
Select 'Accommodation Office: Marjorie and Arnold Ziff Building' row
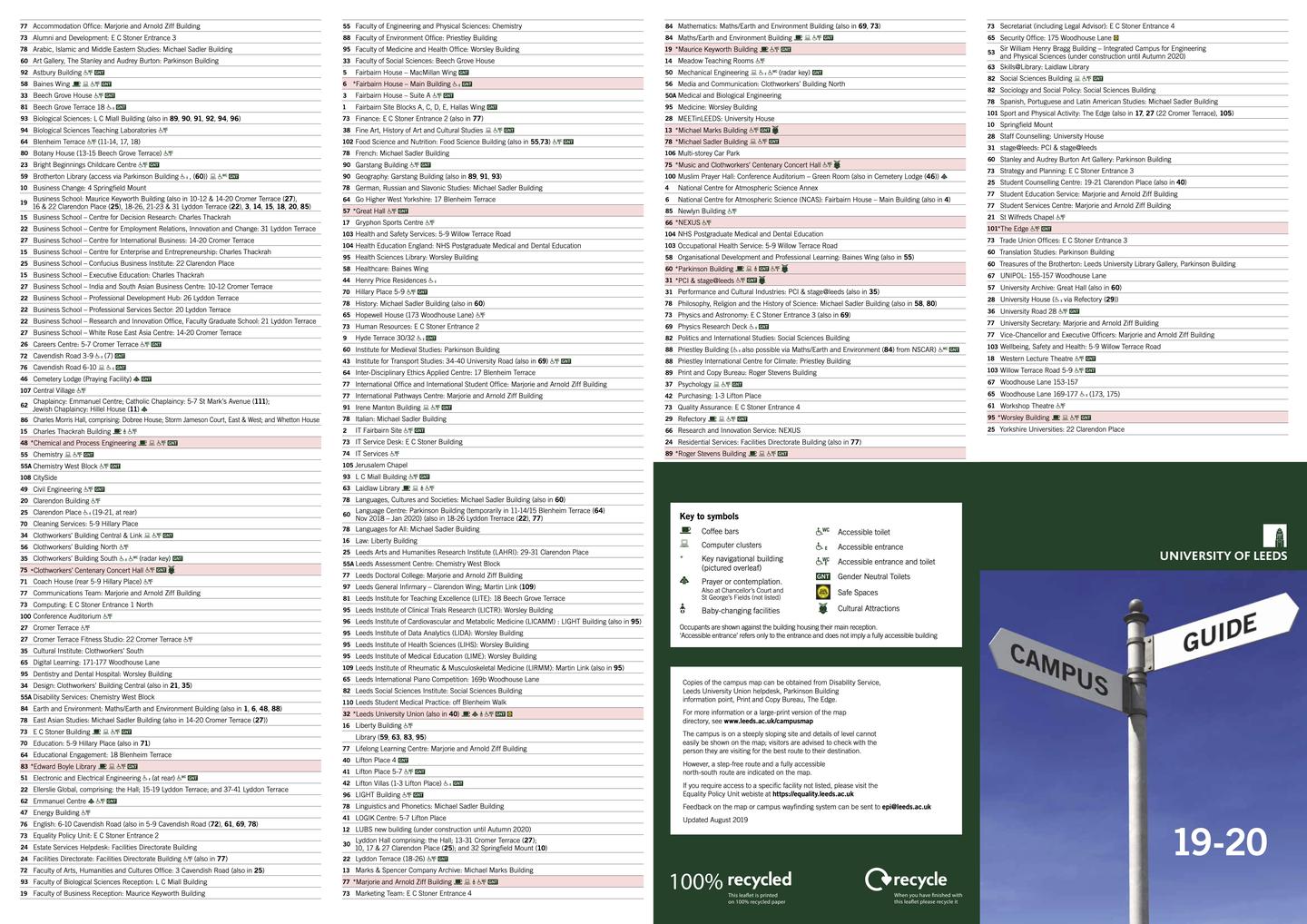170,26
